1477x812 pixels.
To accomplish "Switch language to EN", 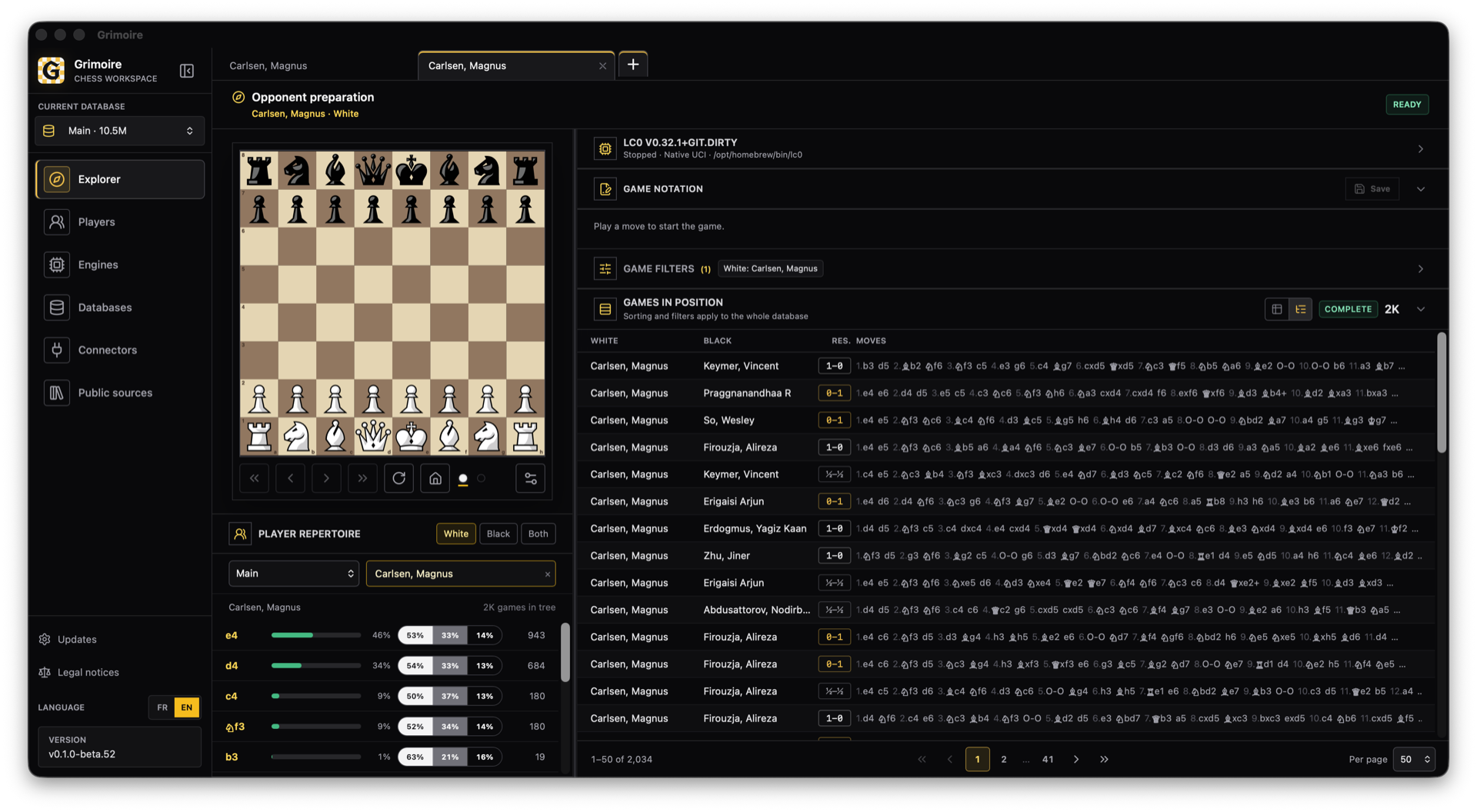I will point(187,707).
